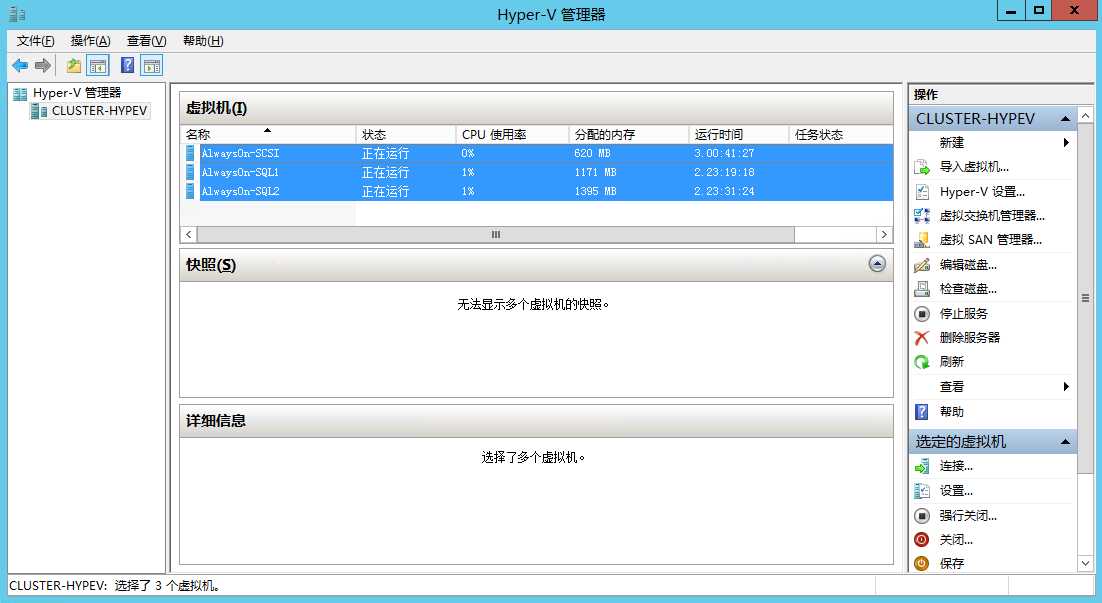Click the 虚拟交换机管理器 icon

pos(921,216)
